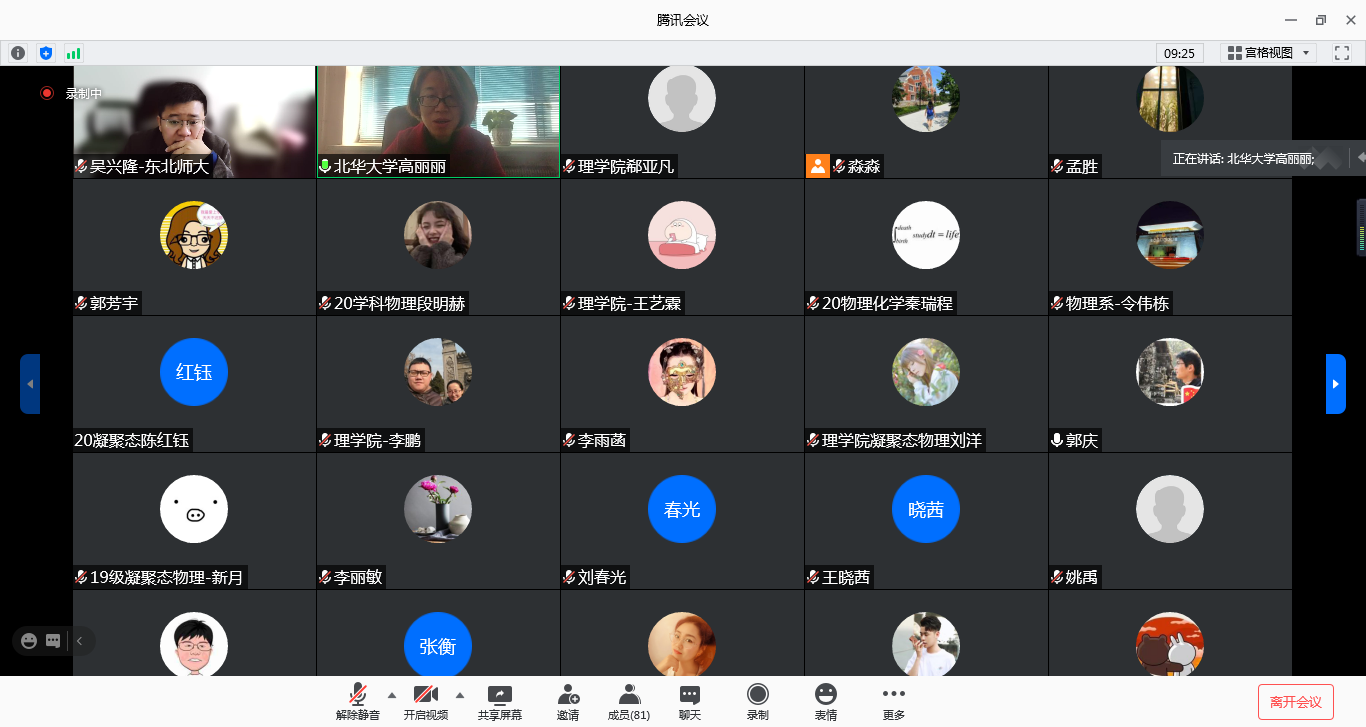This screenshot has width=1366, height=727.
Task: Click the blue security shield icon
Action: pyautogui.click(x=46, y=53)
